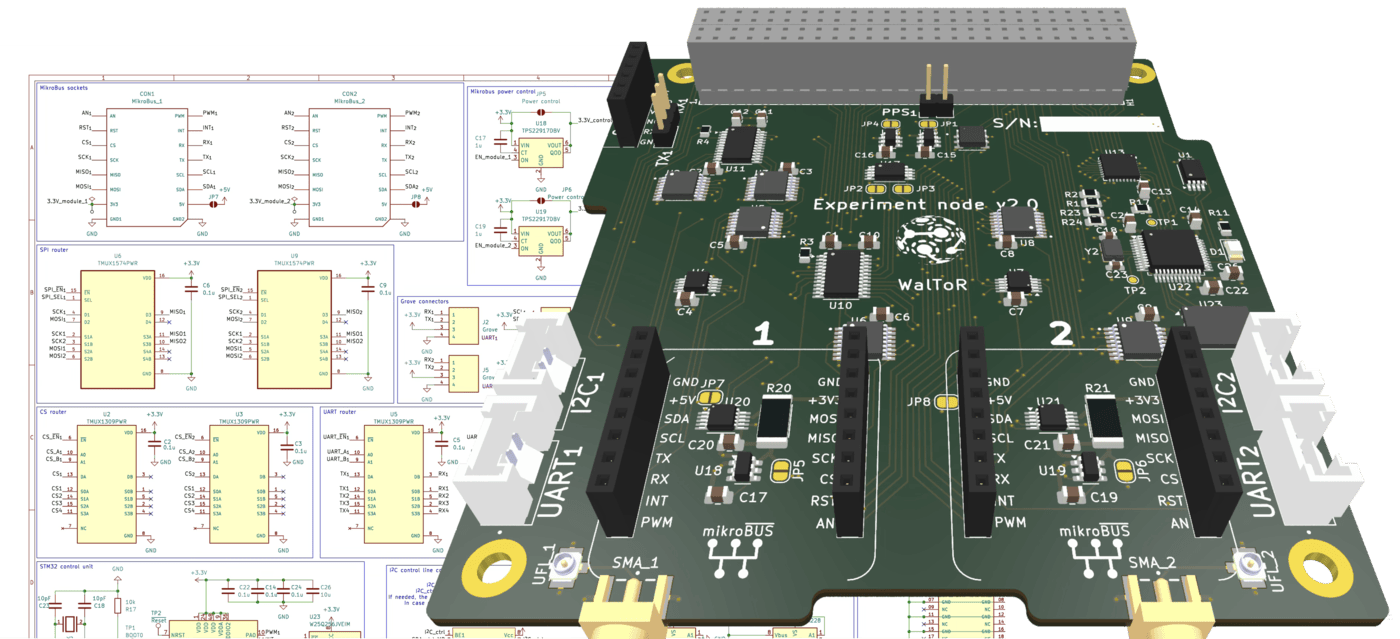Select the U18 TPS22917DBV schematic symbol
This screenshot has height=639, width=1400.
[541, 153]
